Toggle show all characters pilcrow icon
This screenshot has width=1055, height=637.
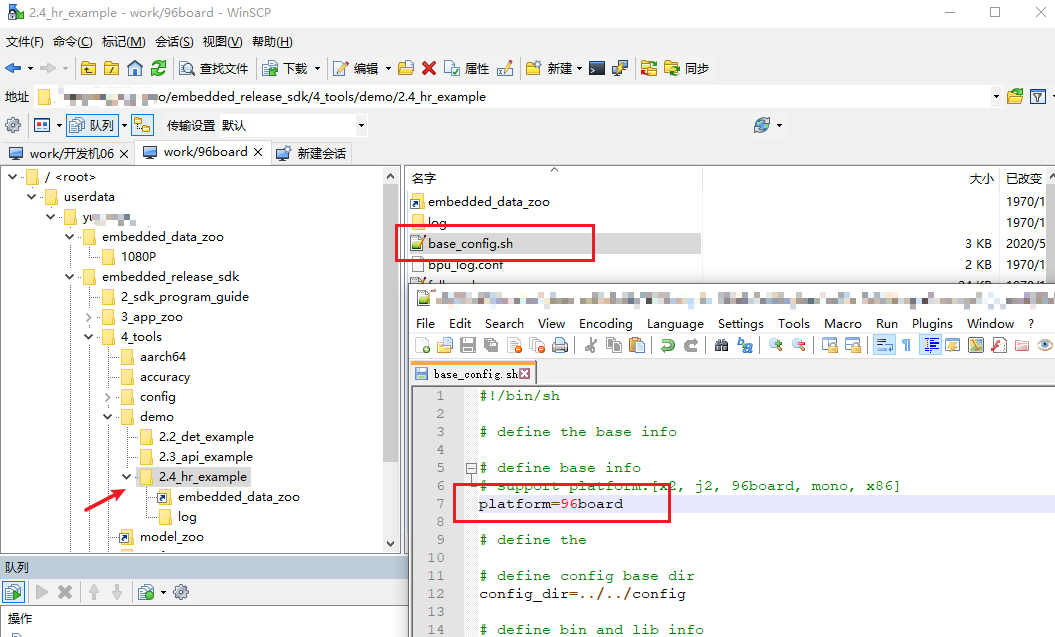pyautogui.click(x=906, y=345)
